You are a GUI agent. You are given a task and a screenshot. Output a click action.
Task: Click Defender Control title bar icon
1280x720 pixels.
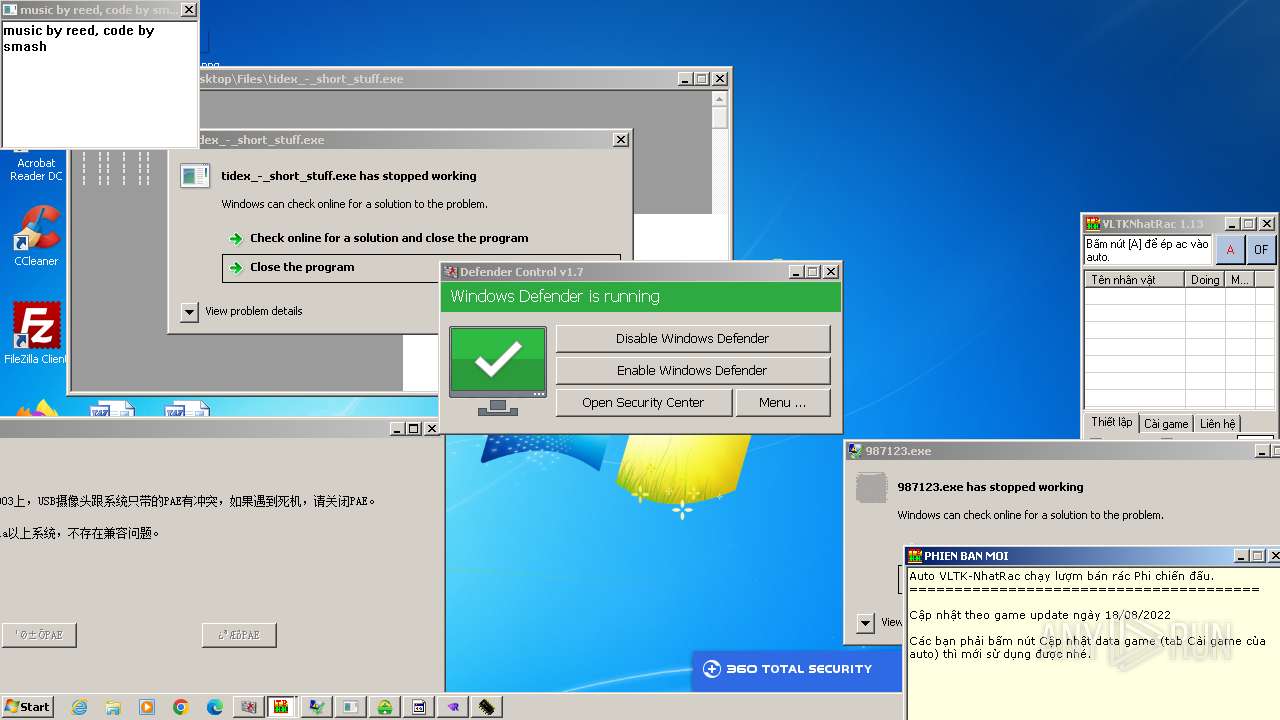coord(451,272)
